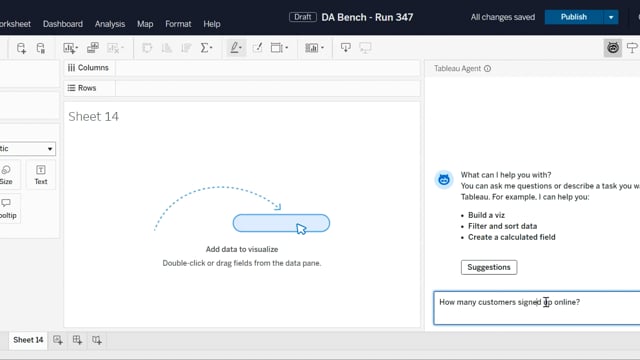Click the New Dashboard tab icon

[x=77, y=340]
